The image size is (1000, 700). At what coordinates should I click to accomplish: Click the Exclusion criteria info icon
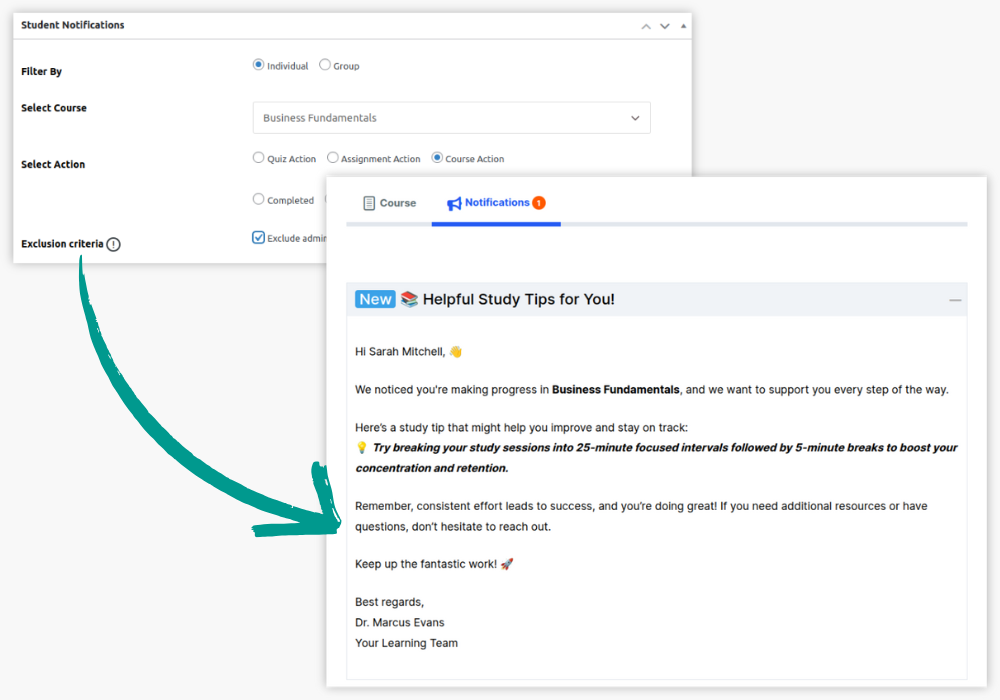[113, 244]
